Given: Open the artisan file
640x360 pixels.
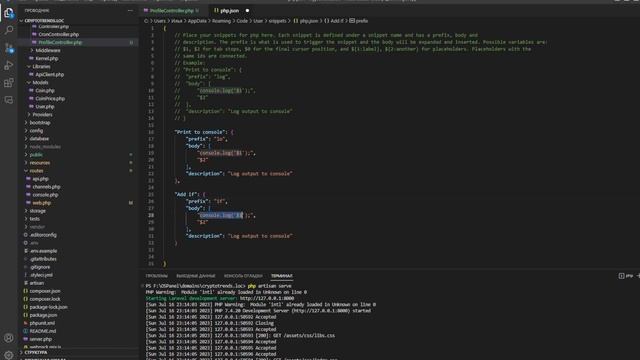Looking at the screenshot, I should (x=36, y=283).
